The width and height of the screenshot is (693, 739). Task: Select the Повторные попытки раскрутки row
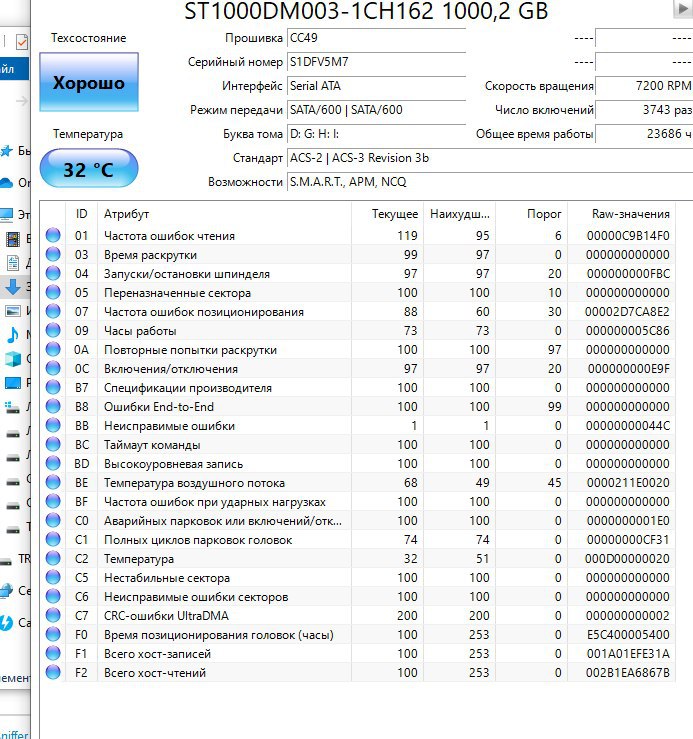pos(357,349)
